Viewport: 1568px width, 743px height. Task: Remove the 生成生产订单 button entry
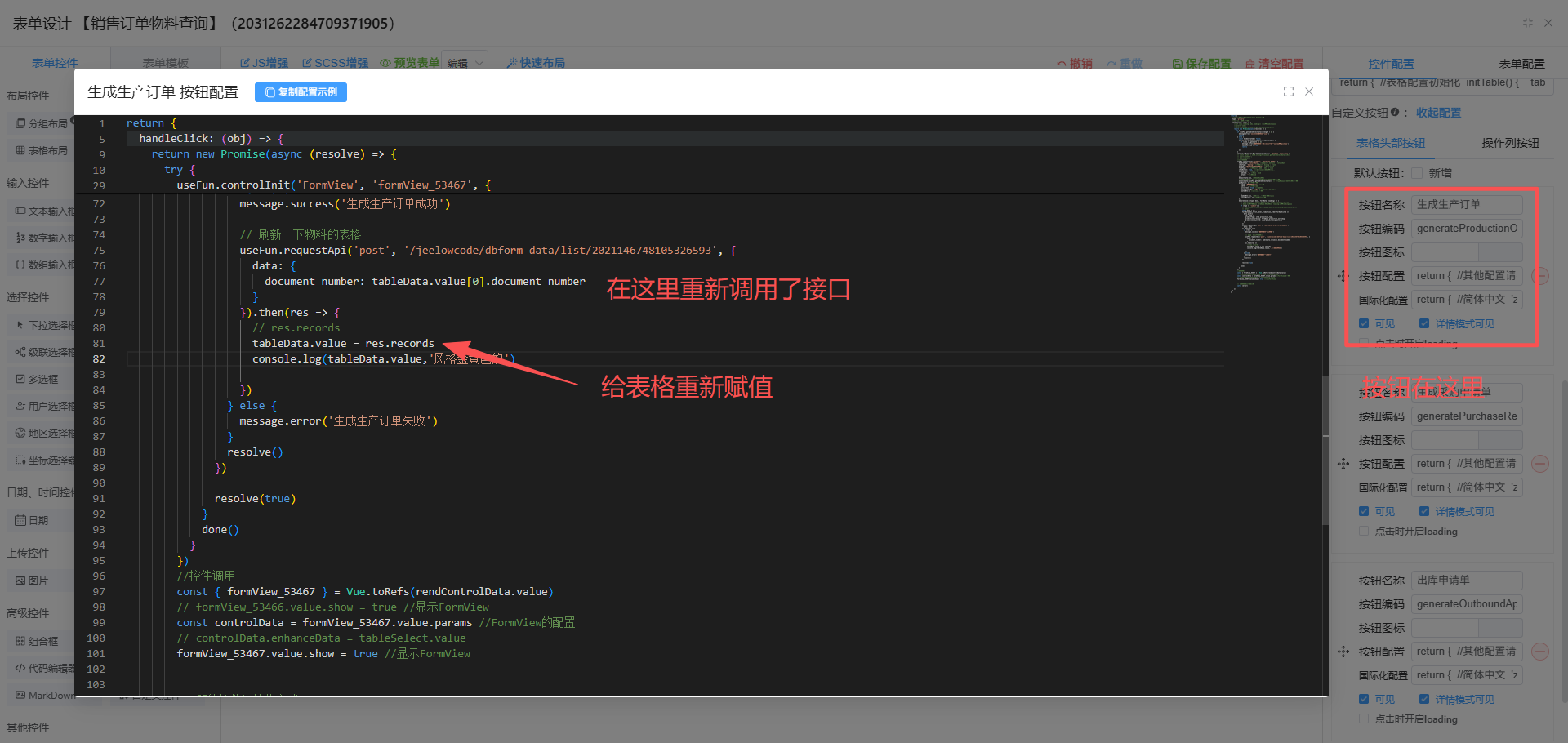click(1540, 276)
